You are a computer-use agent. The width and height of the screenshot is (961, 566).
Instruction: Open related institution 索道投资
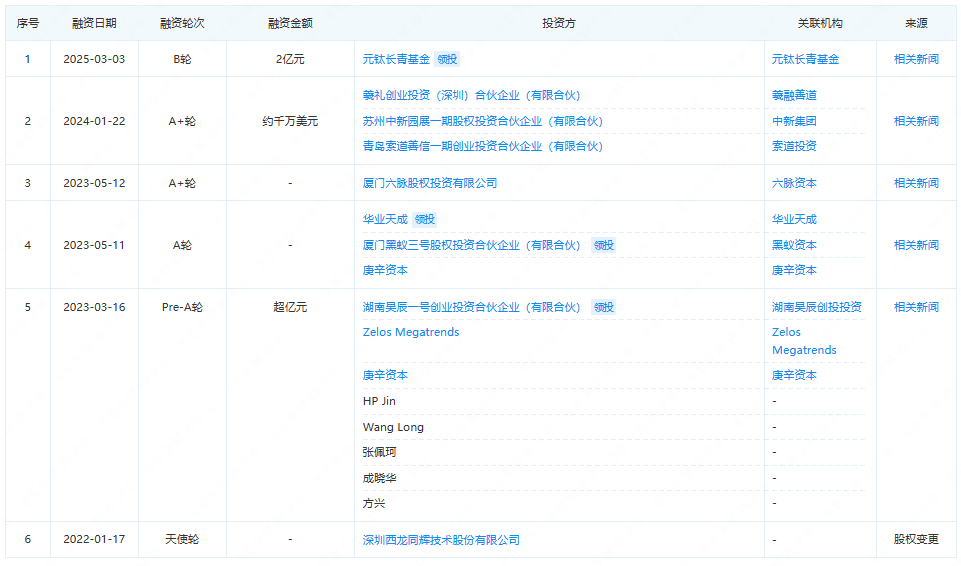794,146
